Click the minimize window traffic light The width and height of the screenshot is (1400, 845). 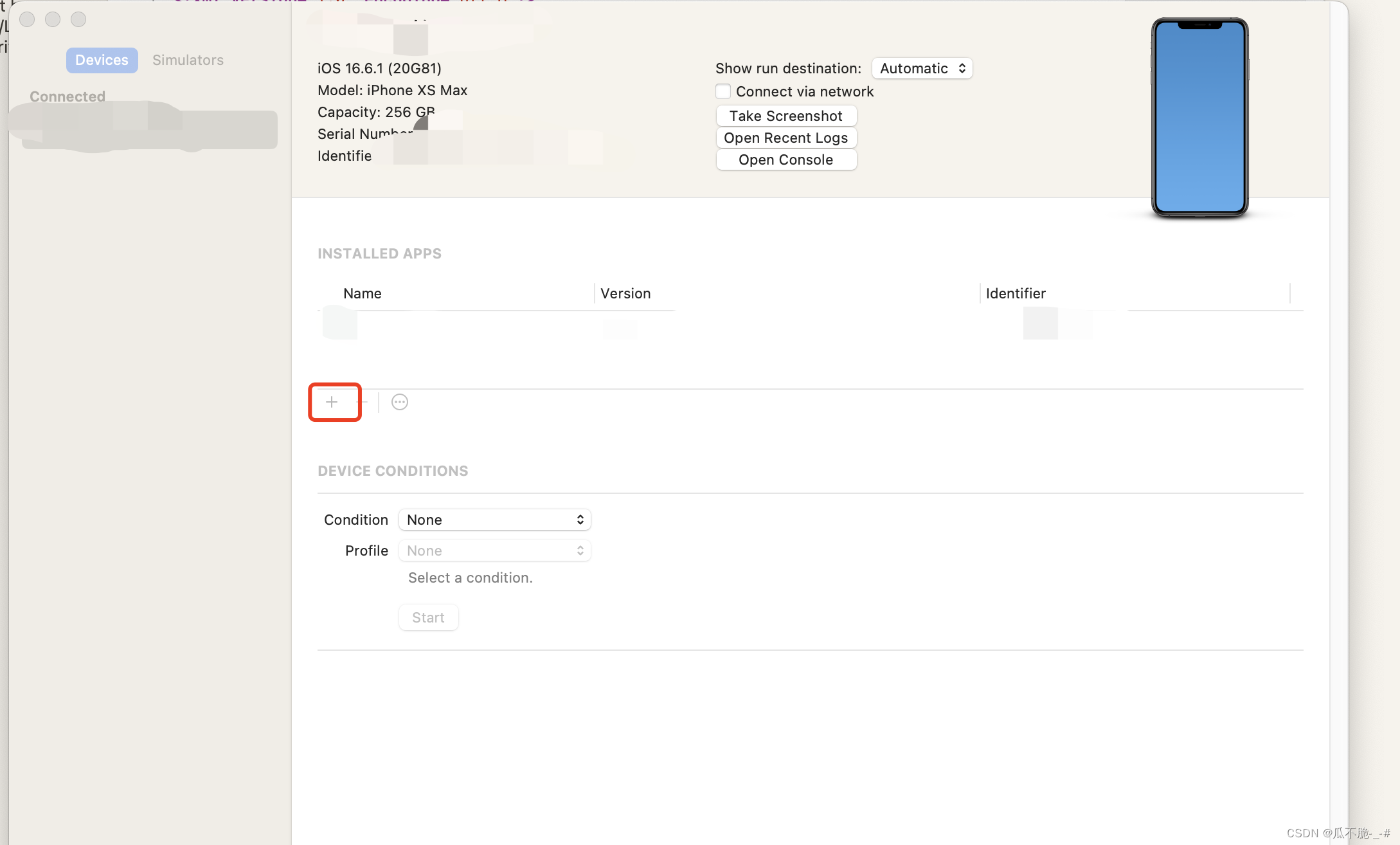(53, 19)
